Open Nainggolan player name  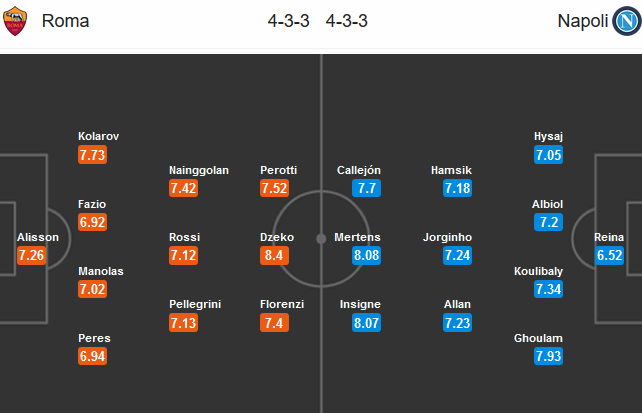point(199,170)
